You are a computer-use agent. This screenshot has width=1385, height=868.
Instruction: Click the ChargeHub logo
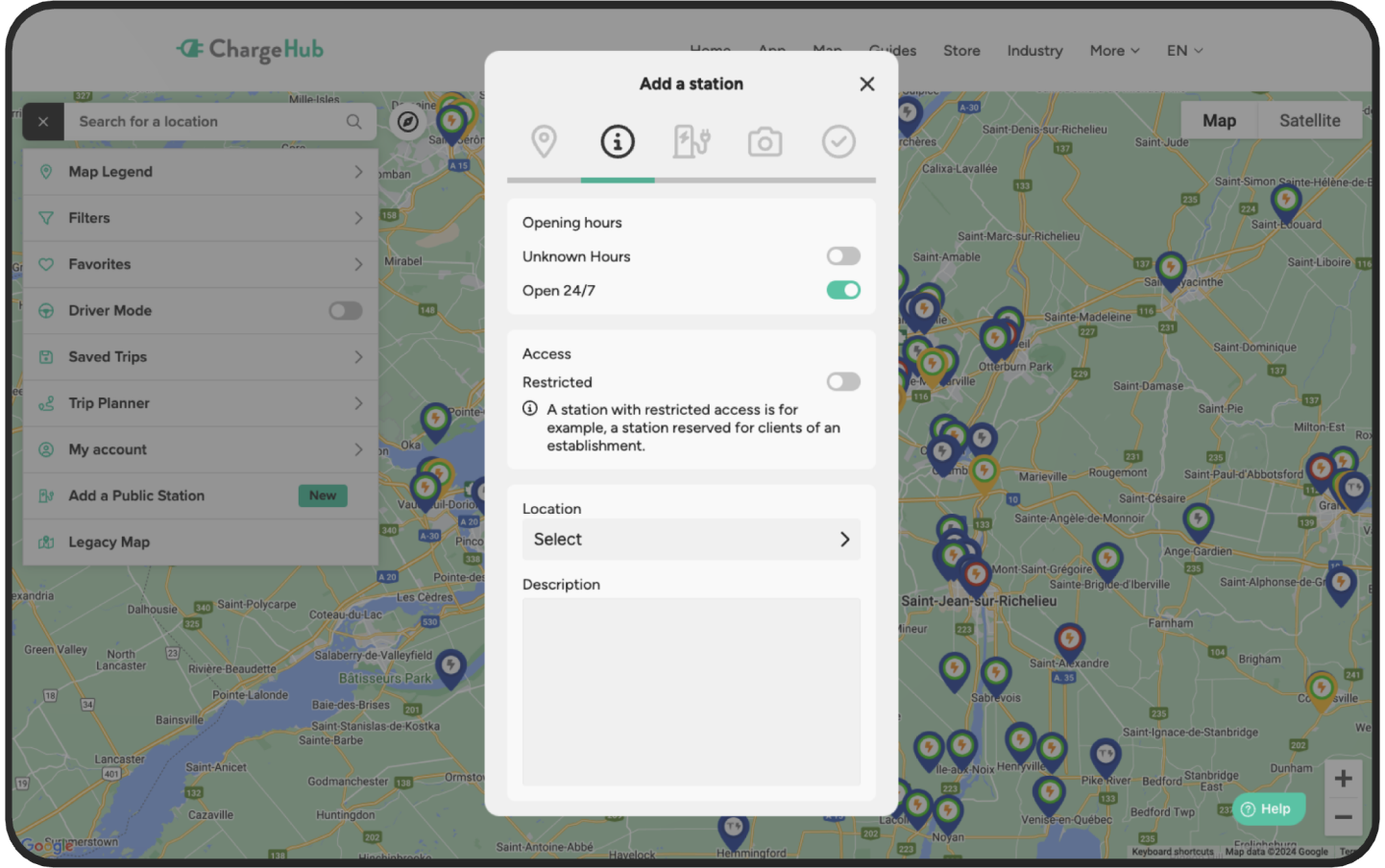click(250, 50)
